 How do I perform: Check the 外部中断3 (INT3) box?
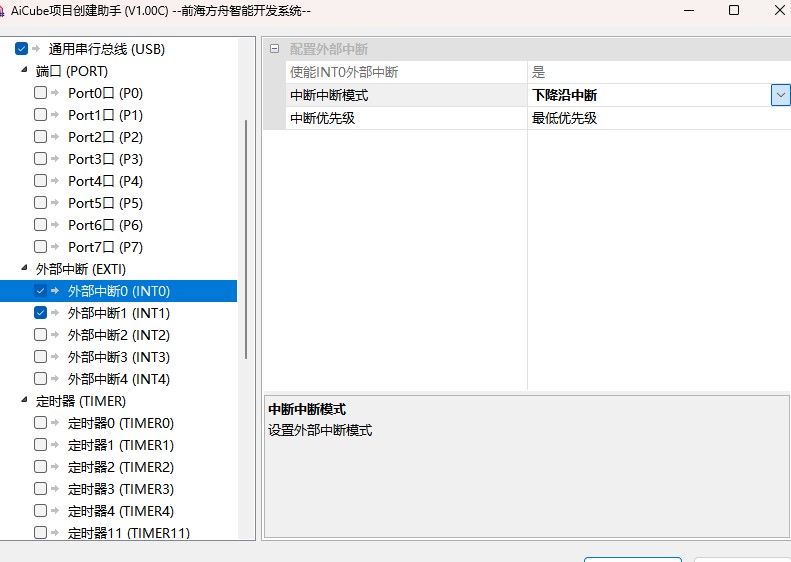coord(40,357)
